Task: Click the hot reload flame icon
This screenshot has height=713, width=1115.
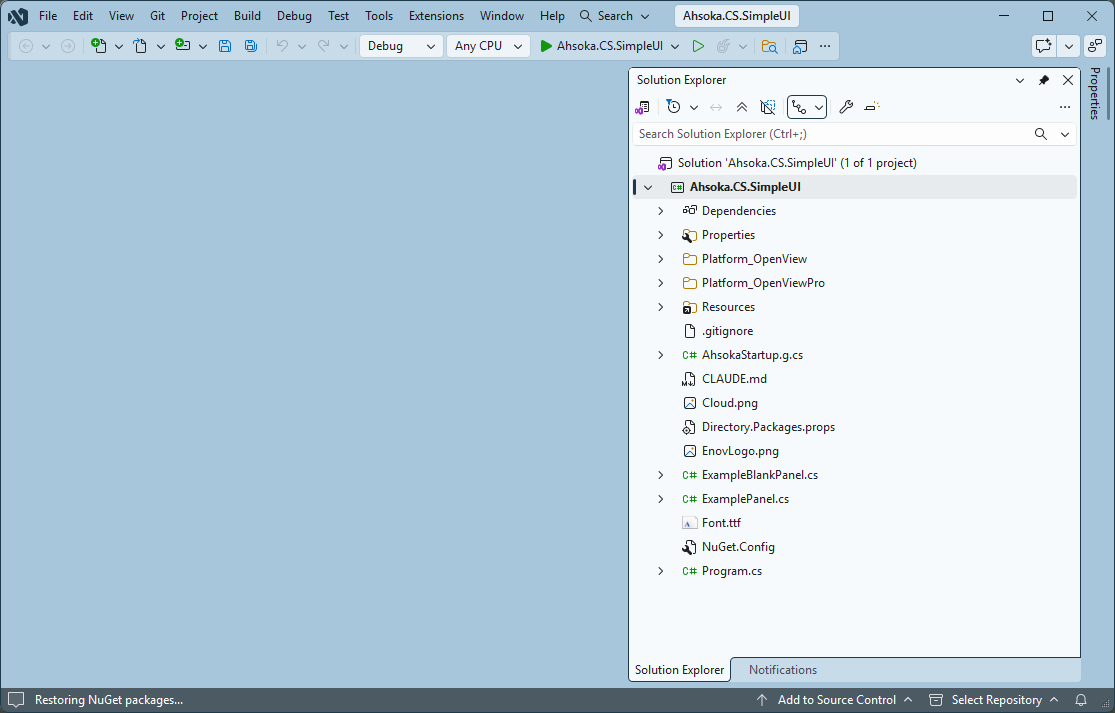Action: [x=723, y=46]
